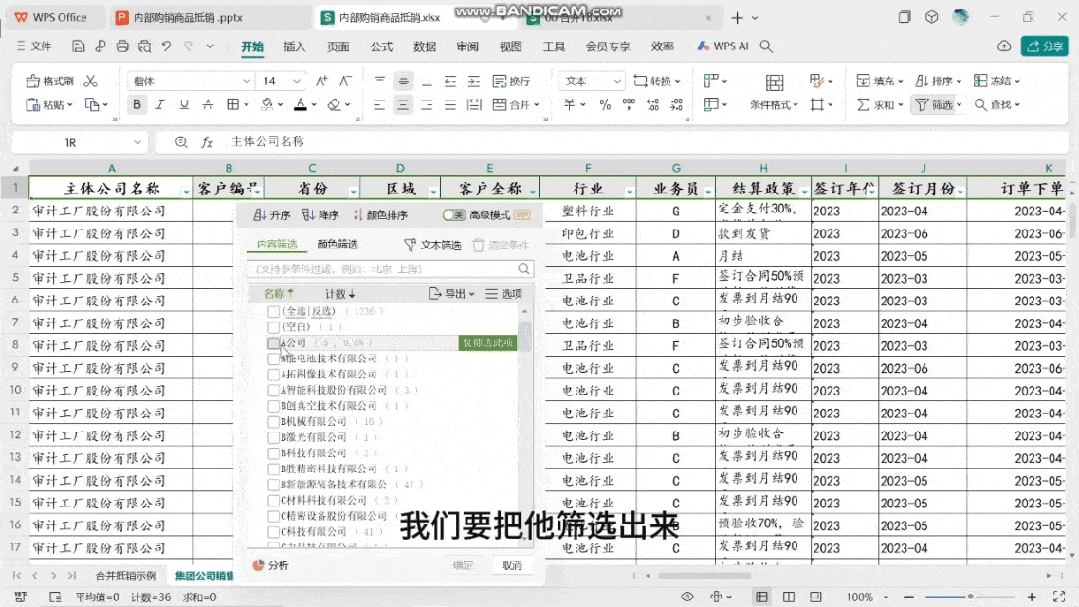Expand the Export (导出) dropdown in filter panel
1079x607 pixels.
tap(451, 294)
